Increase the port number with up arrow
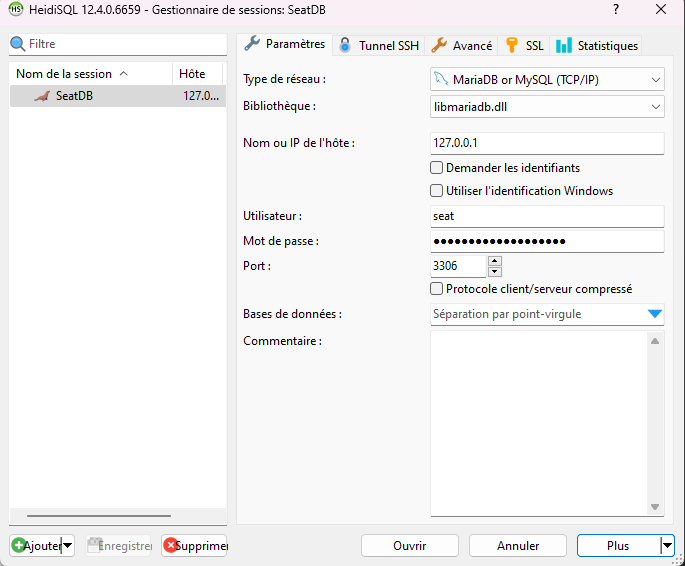Image resolution: width=685 pixels, height=566 pixels. (494, 261)
